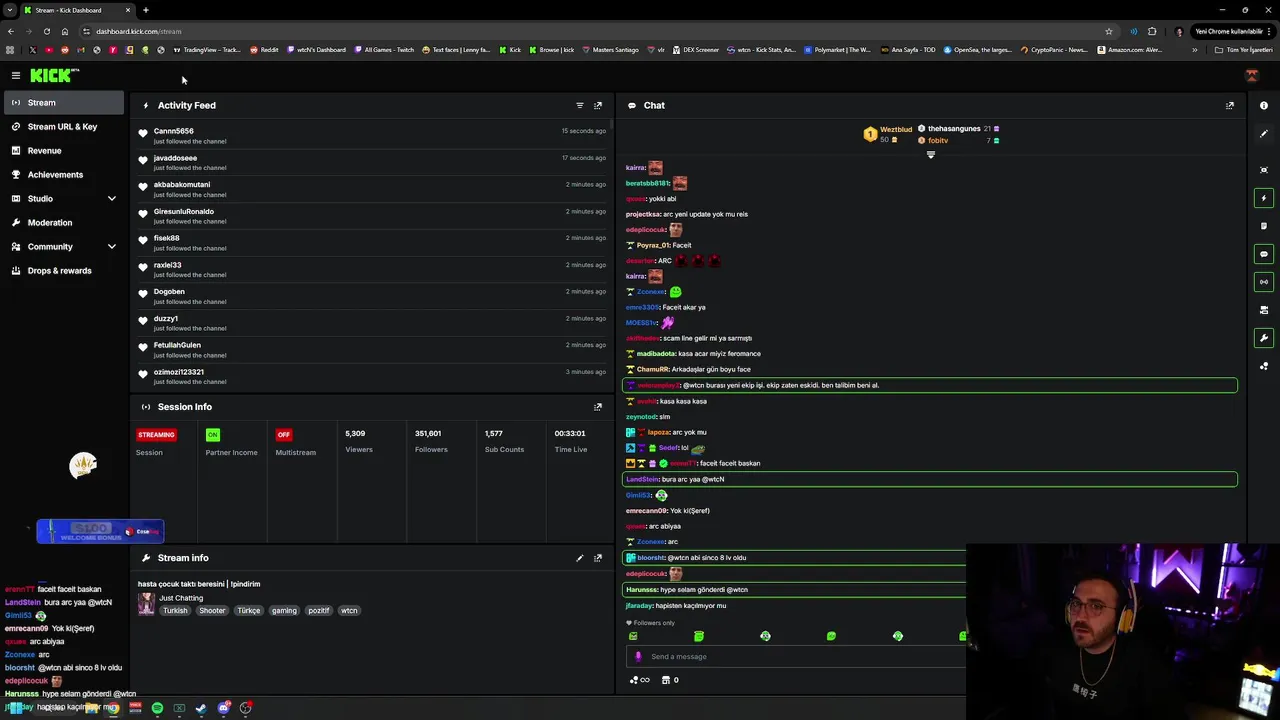Toggle the broadcast signal panel in right sidebar
Image resolution: width=1280 pixels, height=720 pixels.
coord(1264,282)
